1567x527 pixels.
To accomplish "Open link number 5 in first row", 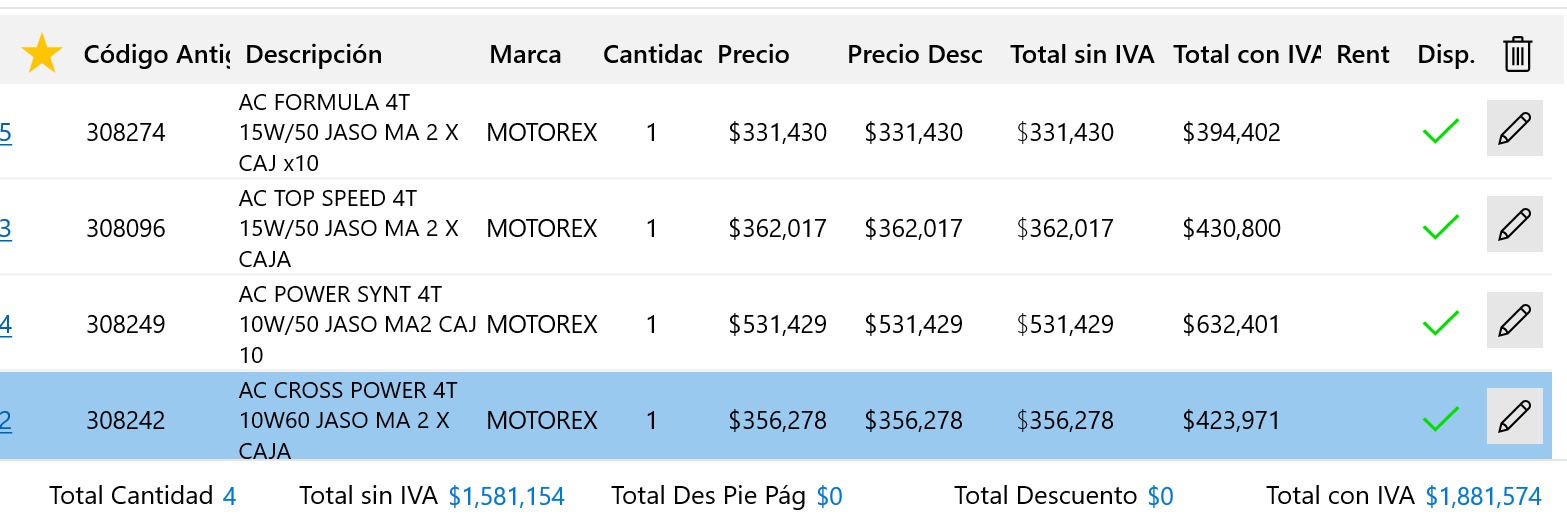I will 6,133.
